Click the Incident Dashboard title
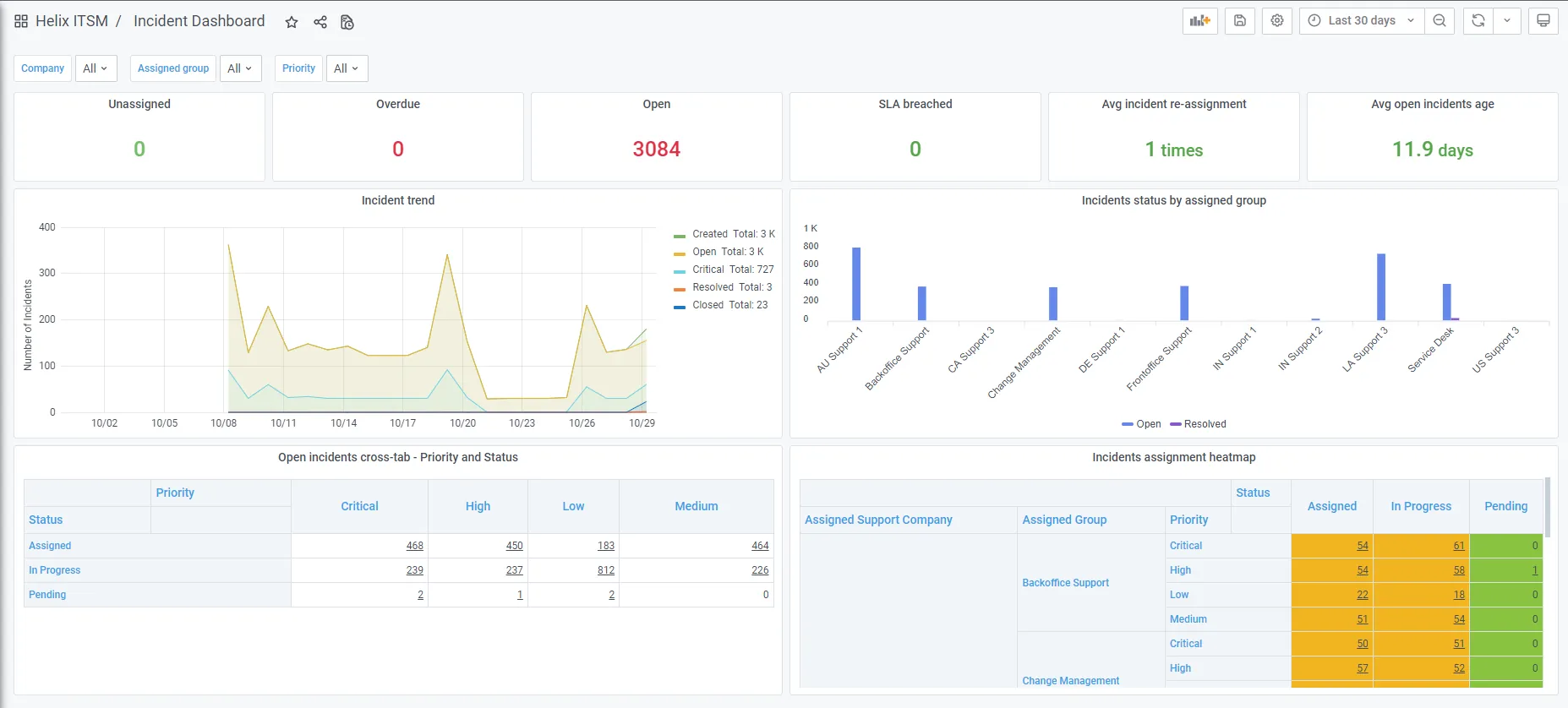Image resolution: width=1568 pixels, height=708 pixels. point(199,21)
